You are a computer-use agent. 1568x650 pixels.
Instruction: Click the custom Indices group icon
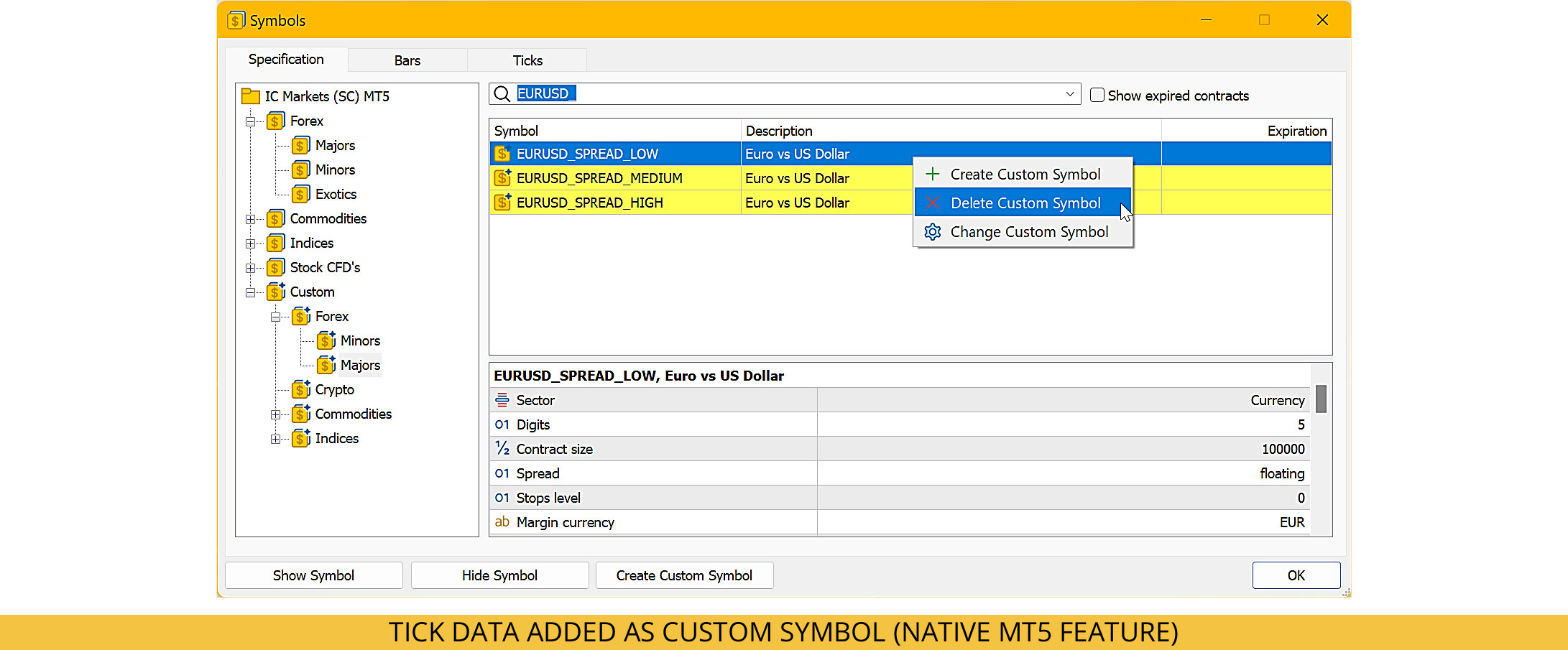click(x=301, y=438)
